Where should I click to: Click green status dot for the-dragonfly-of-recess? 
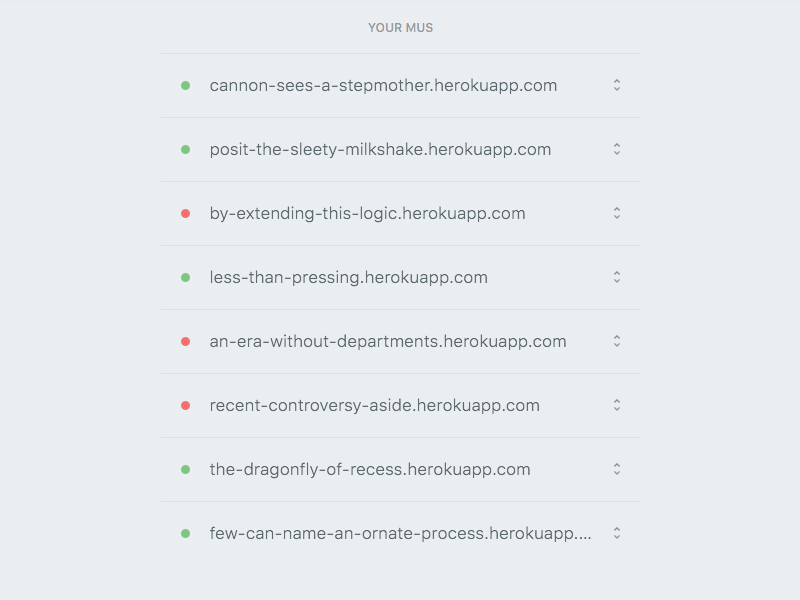185,470
